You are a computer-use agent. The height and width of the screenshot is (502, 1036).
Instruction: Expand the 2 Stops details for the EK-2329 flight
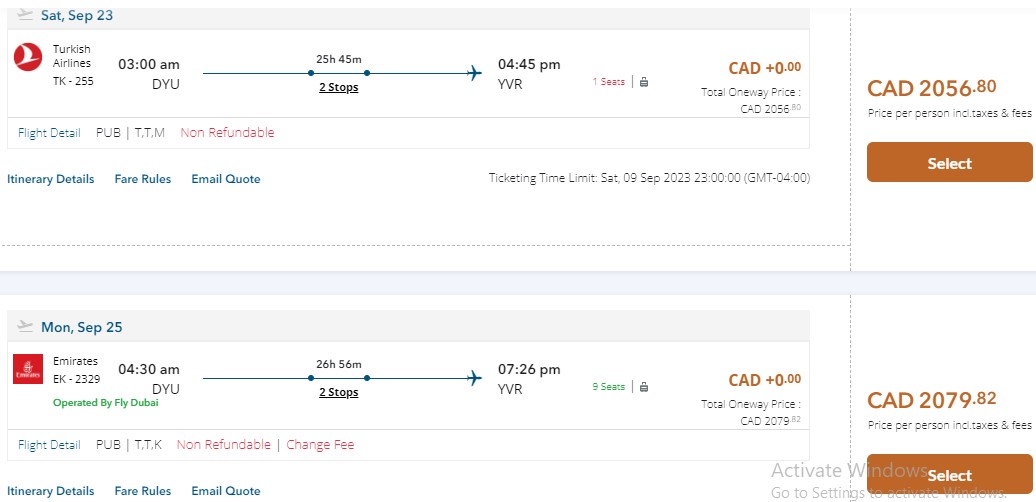click(338, 392)
